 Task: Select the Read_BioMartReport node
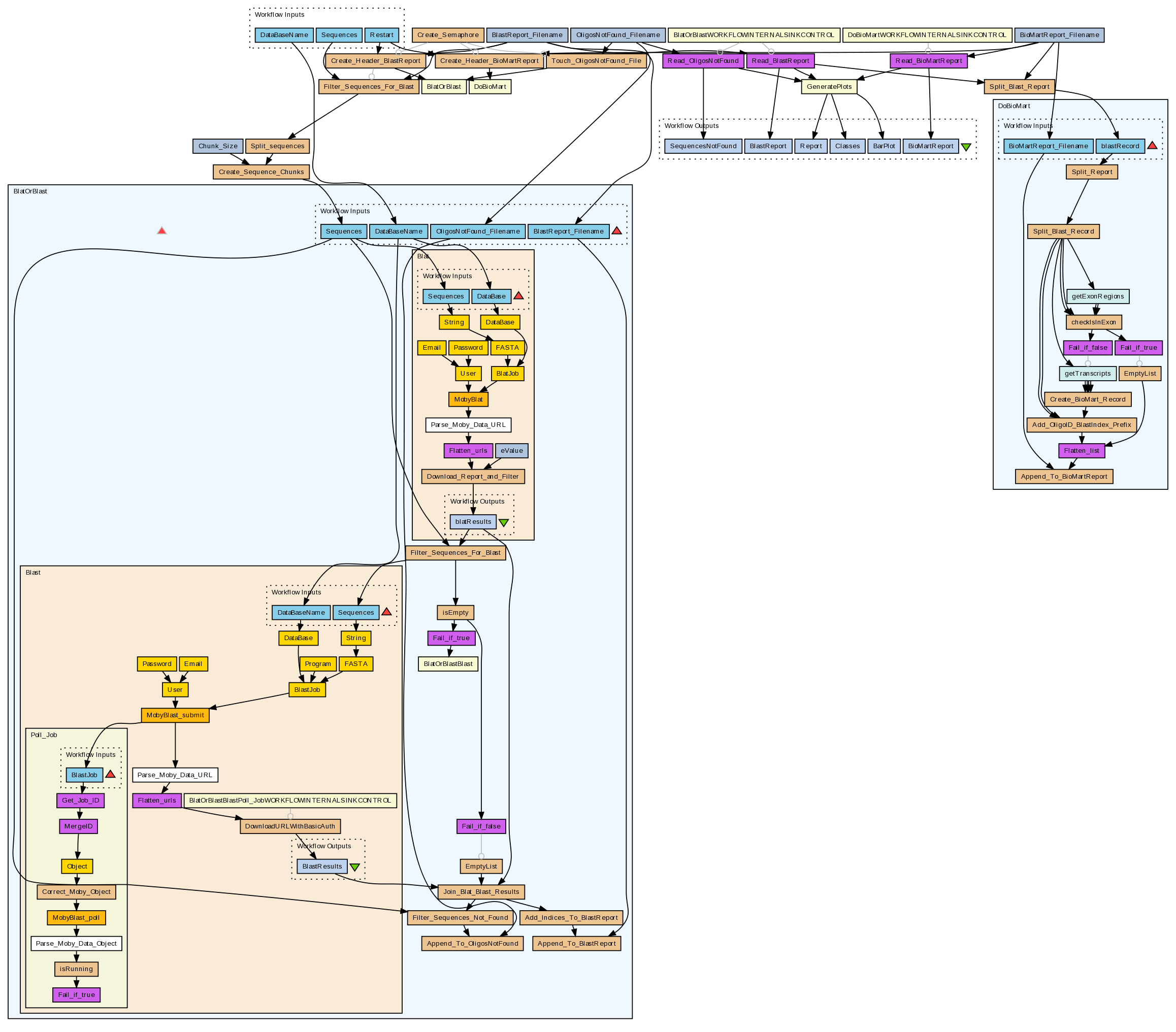point(928,61)
